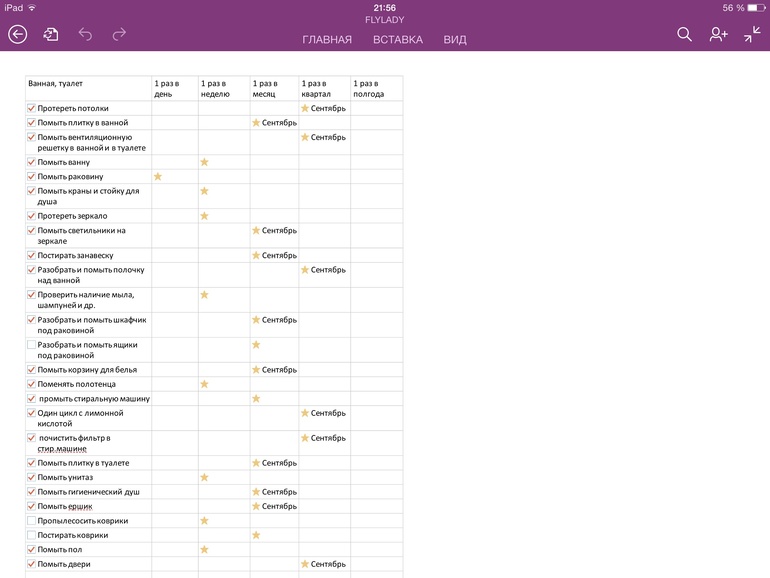The height and width of the screenshot is (578, 770).
Task: Click the star in Постирать коврики row
Action: click(256, 535)
